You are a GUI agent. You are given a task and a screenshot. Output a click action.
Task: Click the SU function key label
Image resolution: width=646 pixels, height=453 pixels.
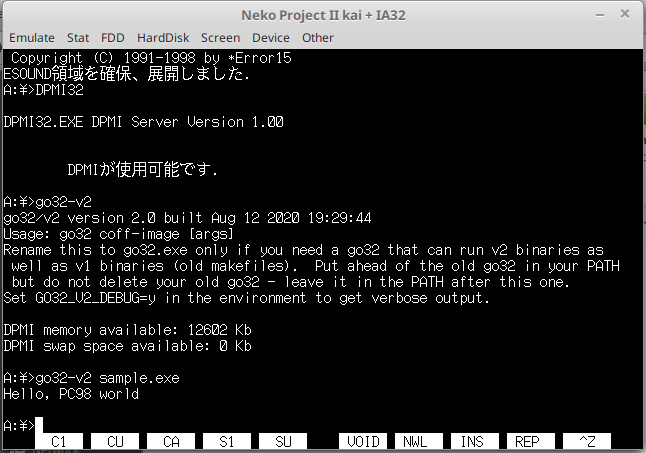coord(283,440)
